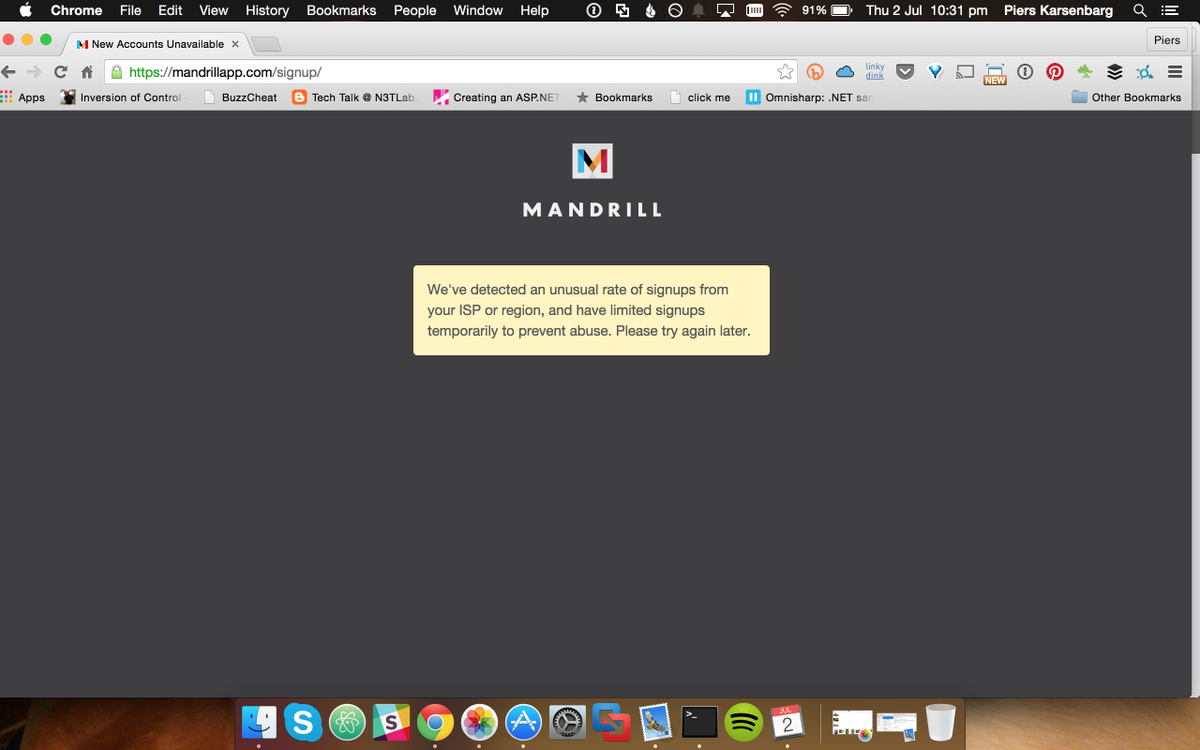This screenshot has width=1200, height=750.
Task: Open the Apps bookmarks shortcut
Action: click(x=23, y=97)
